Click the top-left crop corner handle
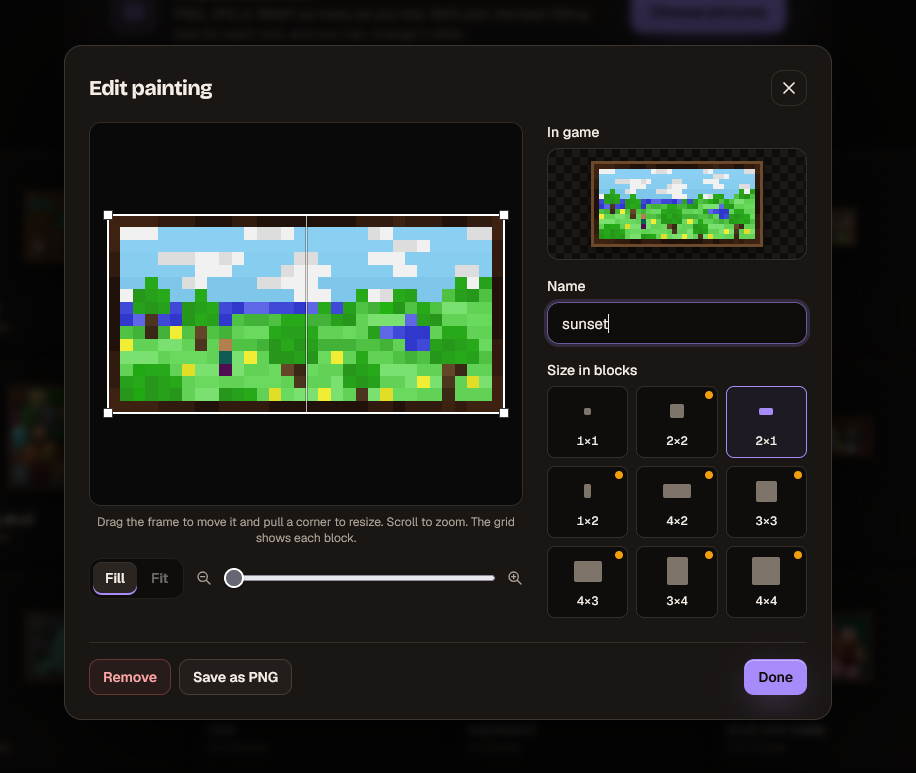Screen dimensions: 916x773 point(108,215)
